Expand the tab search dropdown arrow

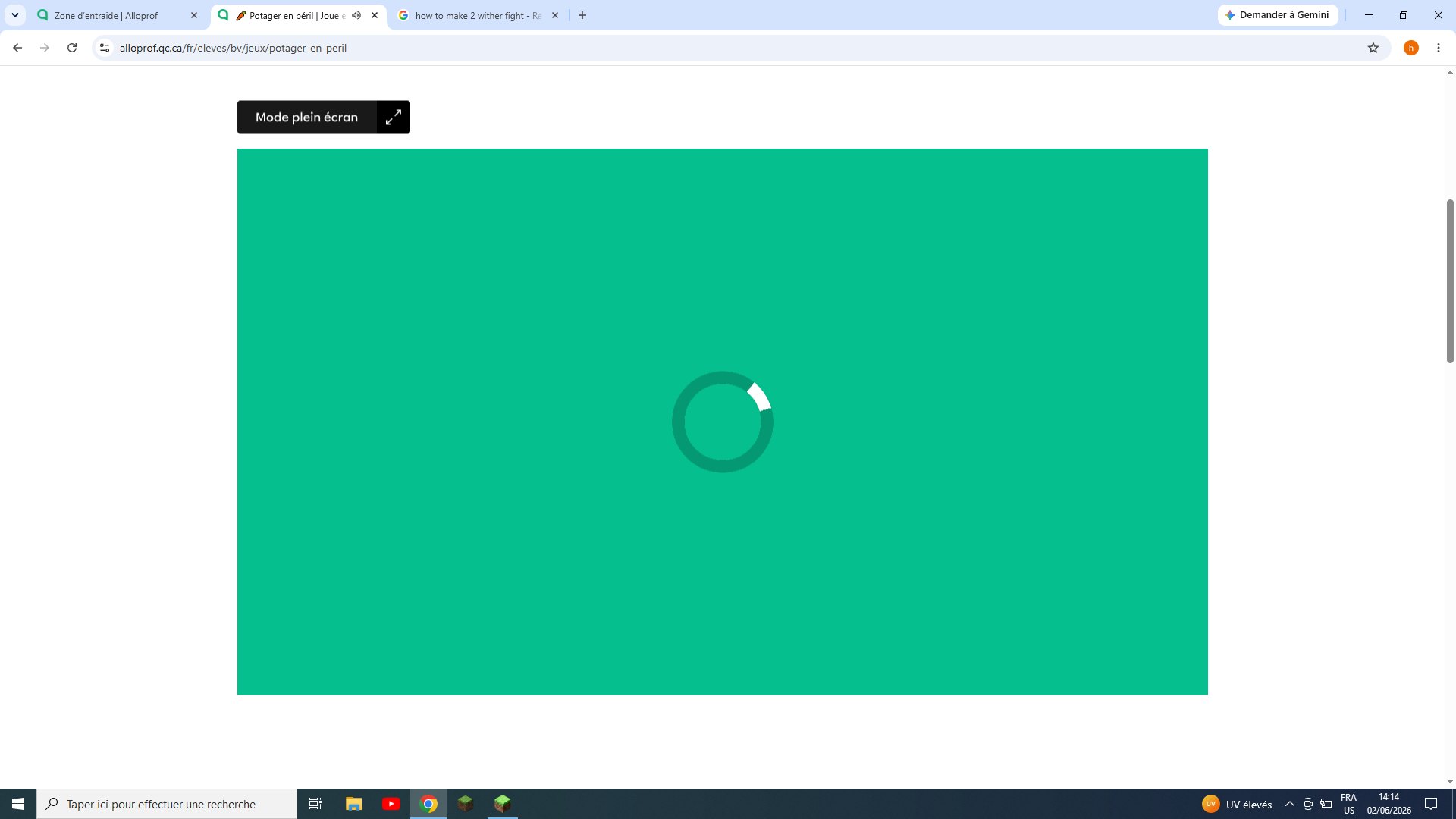(x=15, y=15)
